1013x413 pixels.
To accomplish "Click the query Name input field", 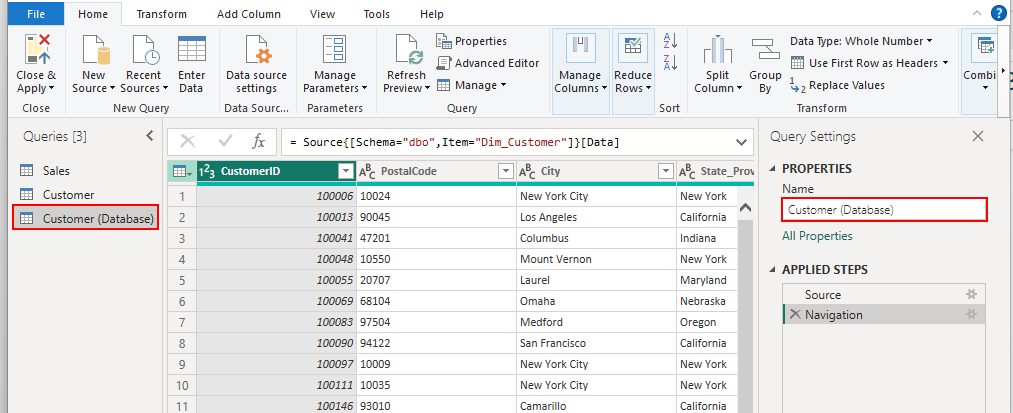I will (x=884, y=209).
